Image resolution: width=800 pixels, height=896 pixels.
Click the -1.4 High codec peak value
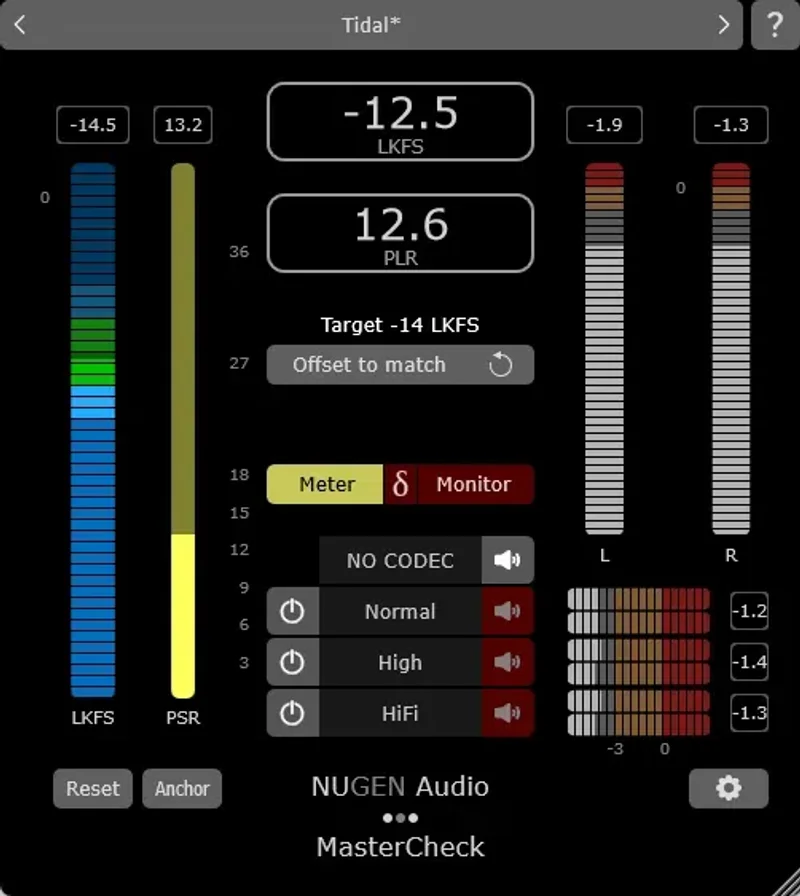click(749, 662)
